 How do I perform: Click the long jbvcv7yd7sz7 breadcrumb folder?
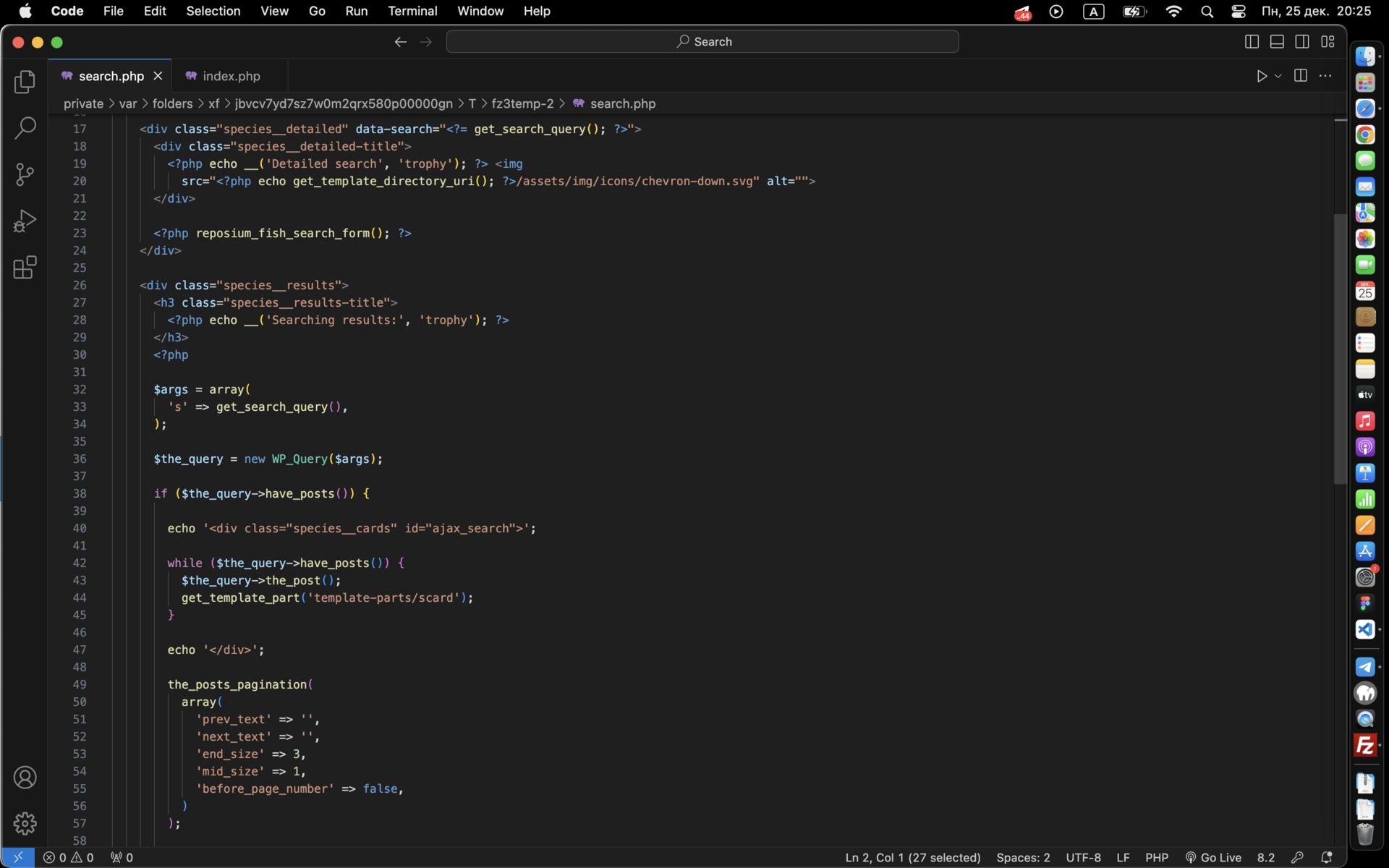click(344, 103)
